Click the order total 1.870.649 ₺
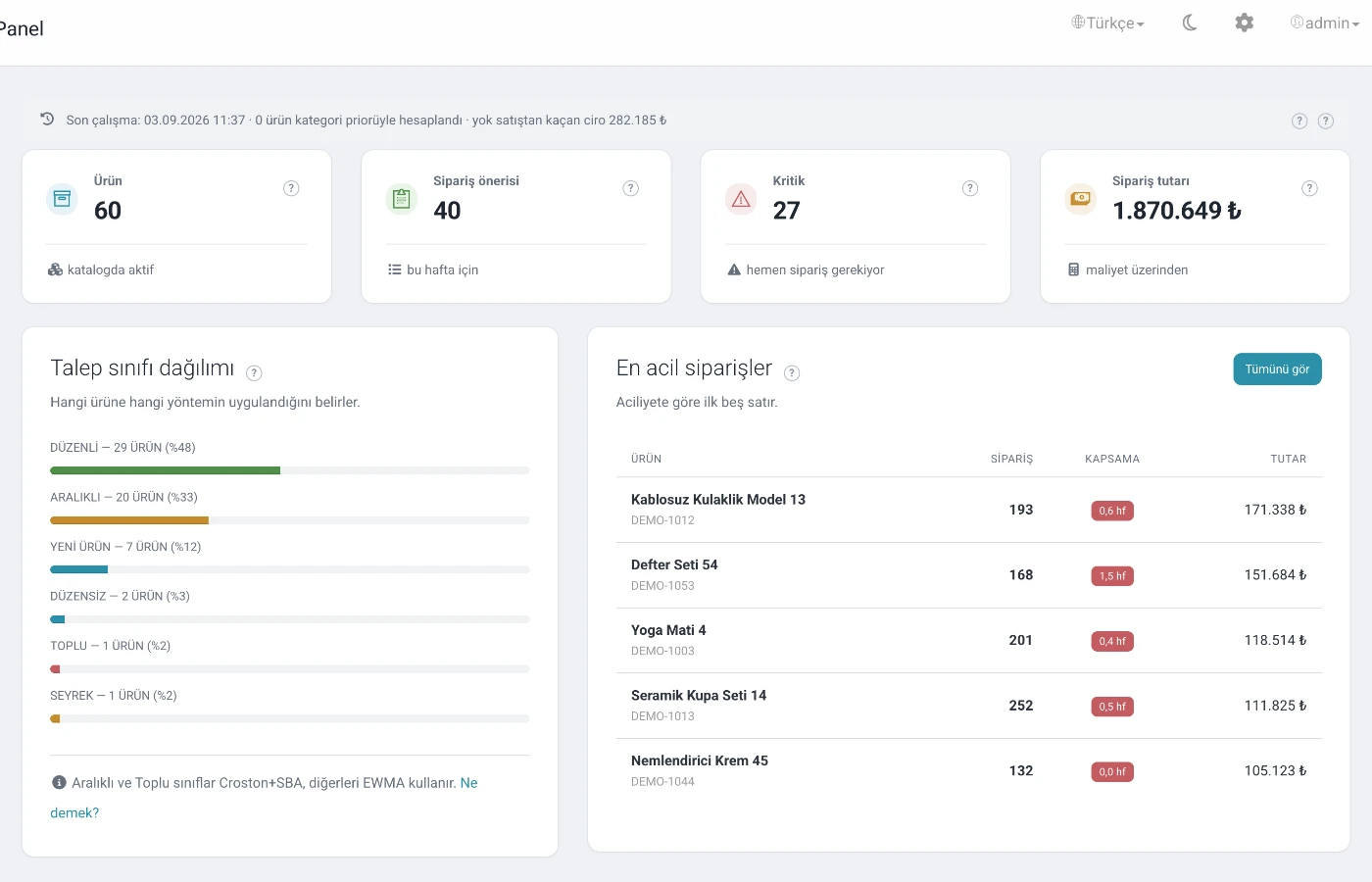Screen dimensions: 1372x882 pos(1177,211)
